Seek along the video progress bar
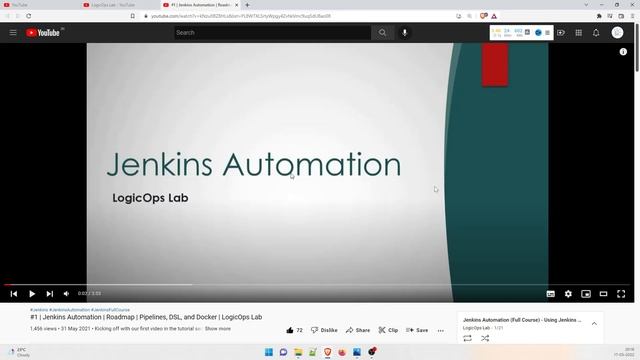The height and width of the screenshot is (360, 640). pyautogui.click(x=317, y=285)
